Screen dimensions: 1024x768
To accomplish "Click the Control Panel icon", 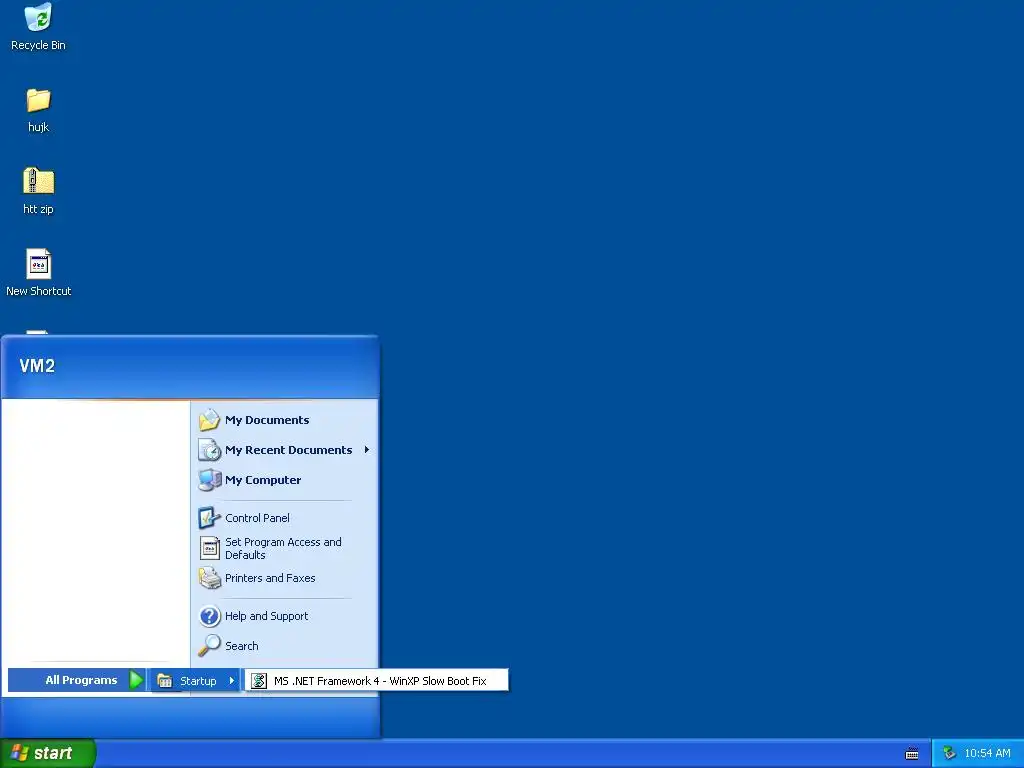I will 210,518.
